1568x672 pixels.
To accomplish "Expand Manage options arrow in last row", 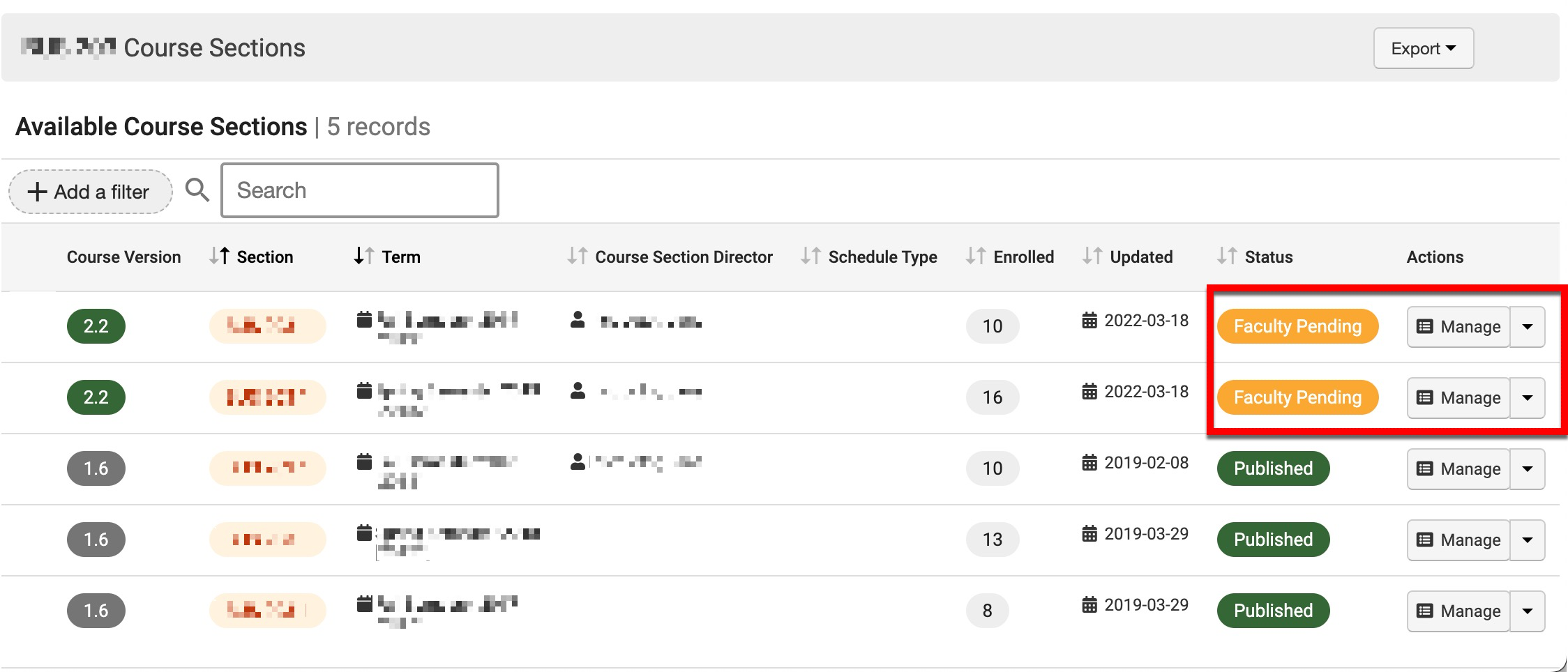I will (x=1528, y=611).
